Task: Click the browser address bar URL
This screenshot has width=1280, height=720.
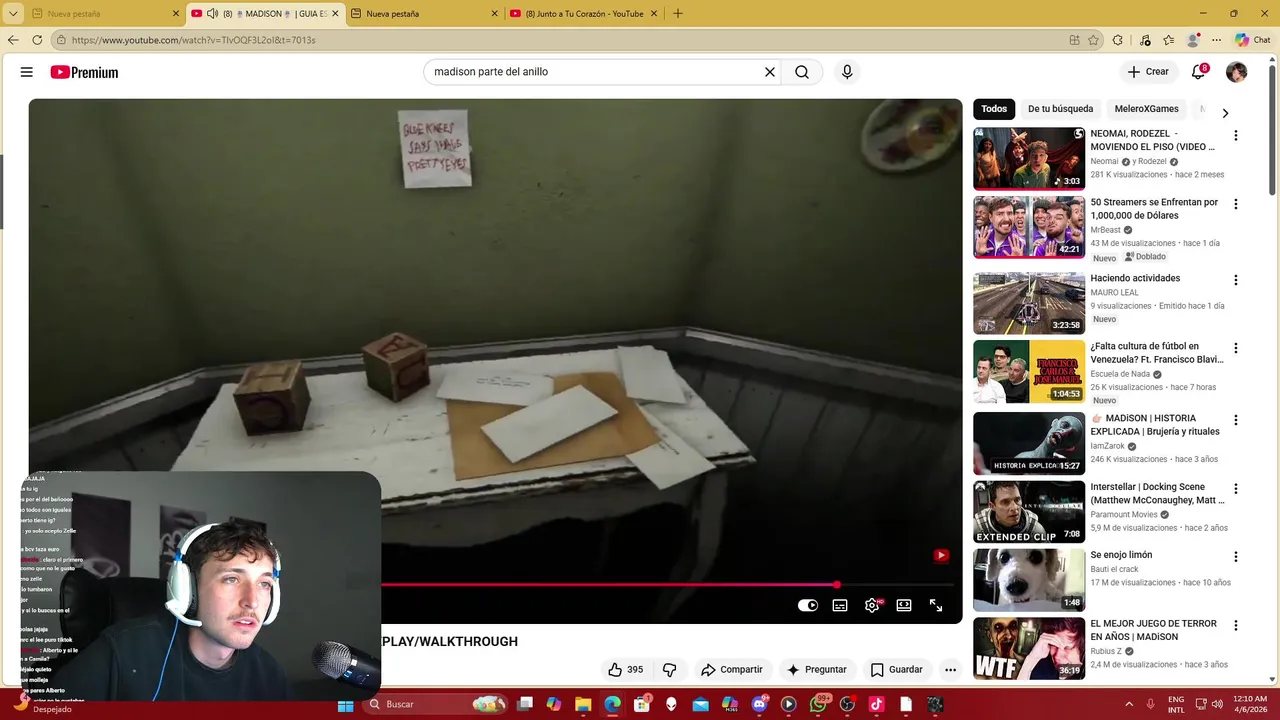Action: click(193, 40)
